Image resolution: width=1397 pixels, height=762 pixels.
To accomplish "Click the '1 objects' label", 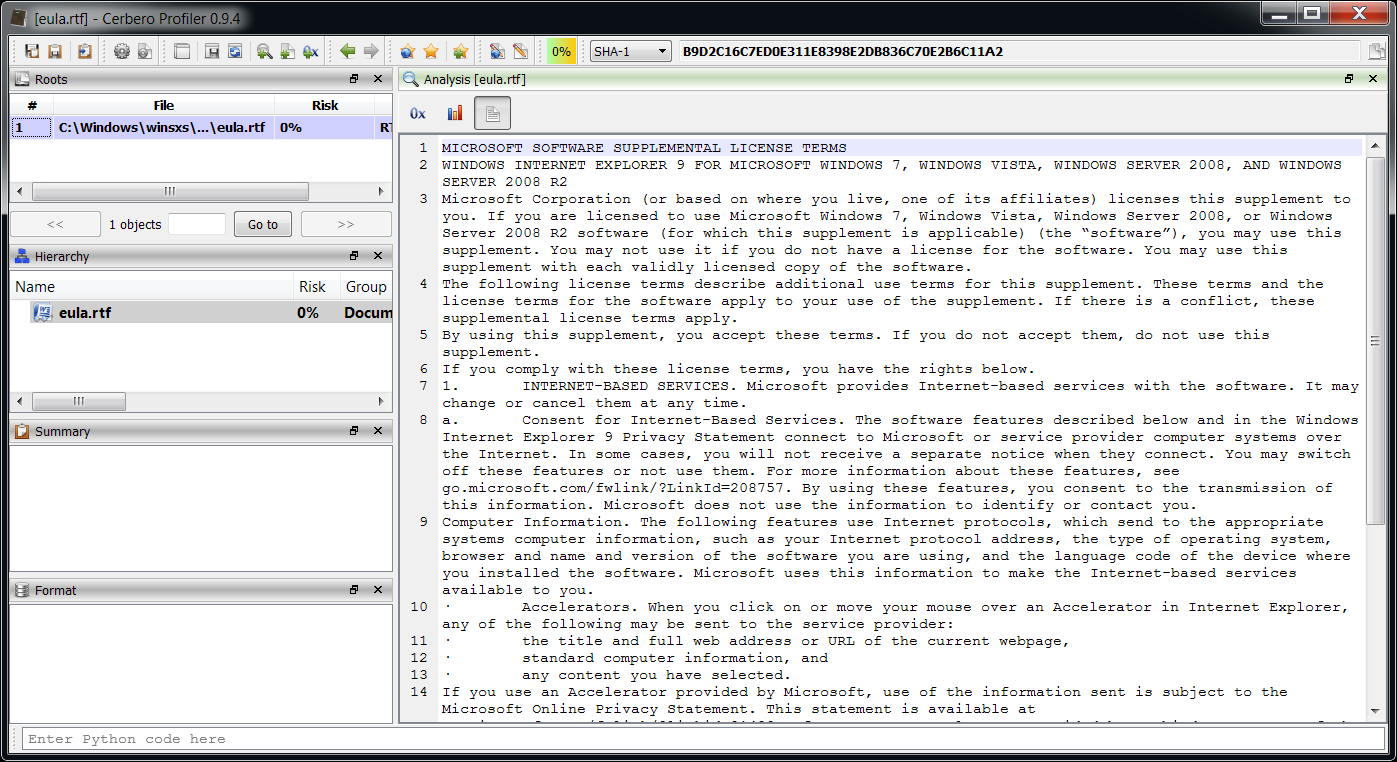I will [x=135, y=224].
